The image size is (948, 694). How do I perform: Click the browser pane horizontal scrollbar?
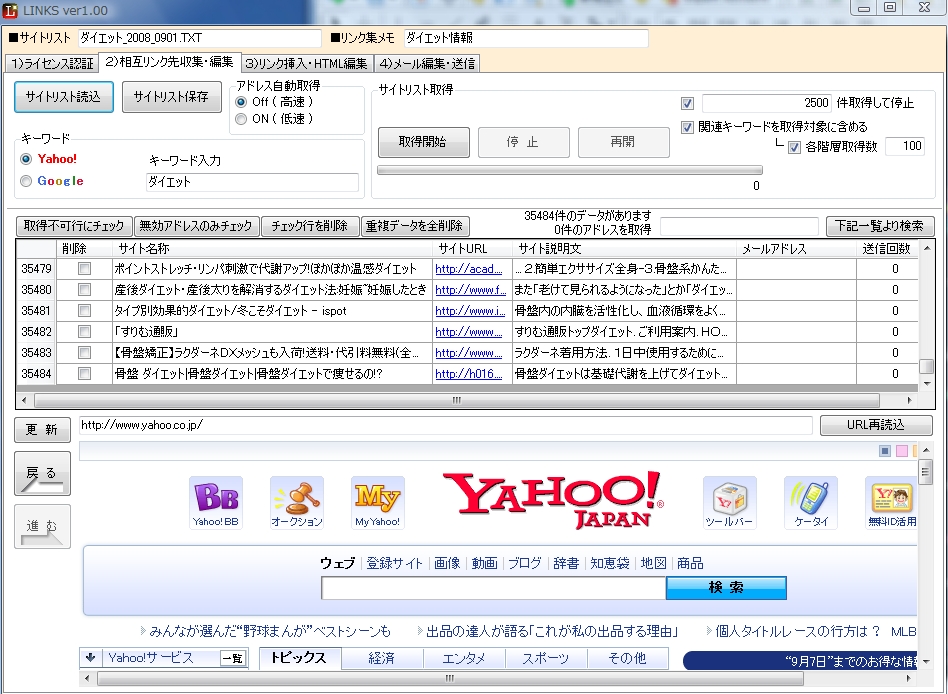point(450,678)
